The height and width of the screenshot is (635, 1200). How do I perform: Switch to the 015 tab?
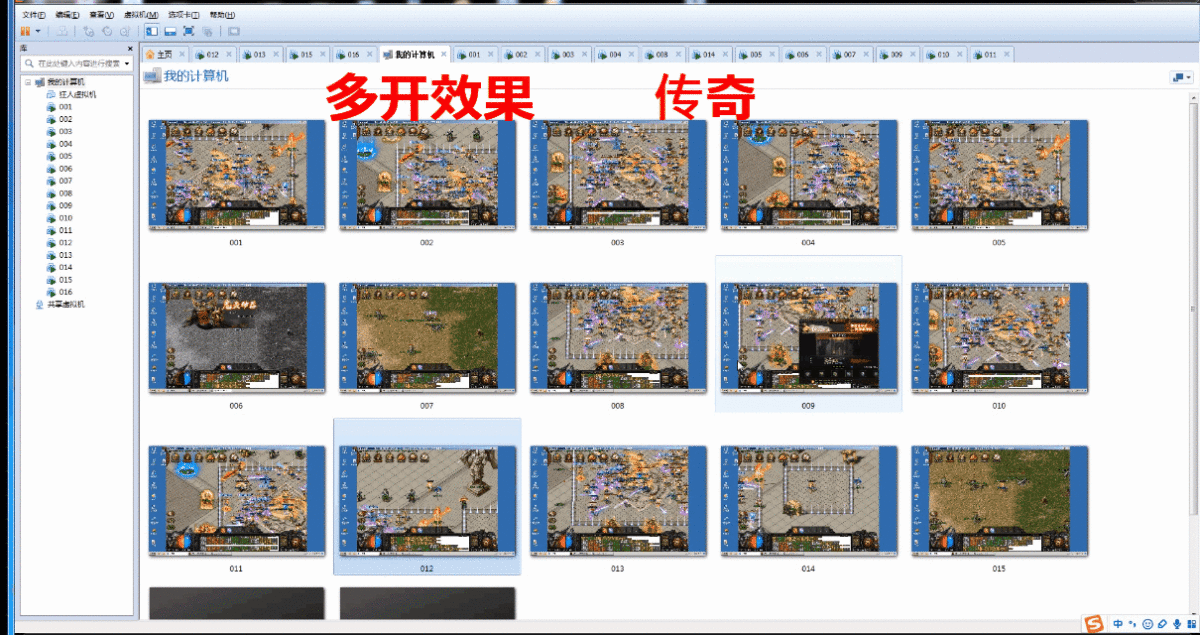[306, 54]
